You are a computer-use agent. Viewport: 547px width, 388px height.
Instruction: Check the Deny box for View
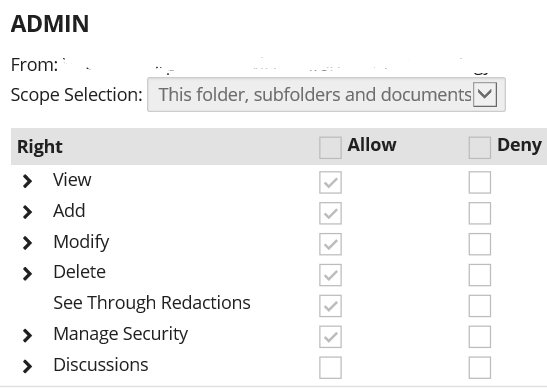pos(480,182)
